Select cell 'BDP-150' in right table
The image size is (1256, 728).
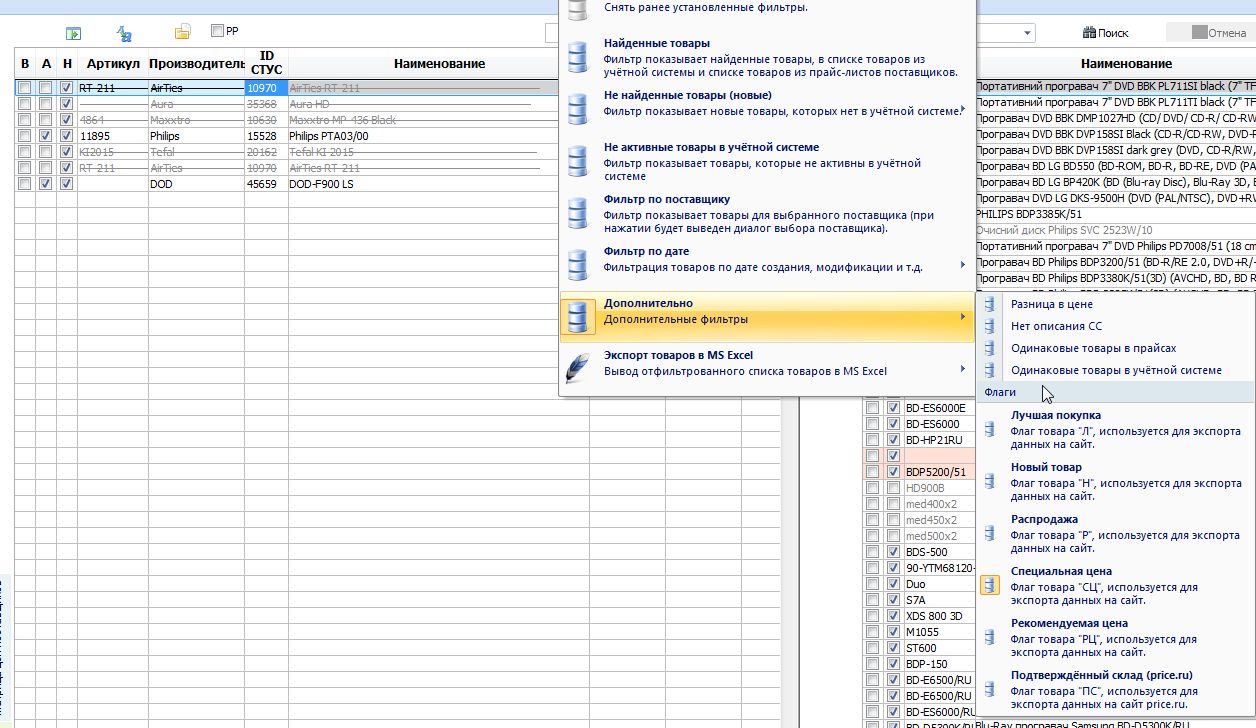[938, 664]
